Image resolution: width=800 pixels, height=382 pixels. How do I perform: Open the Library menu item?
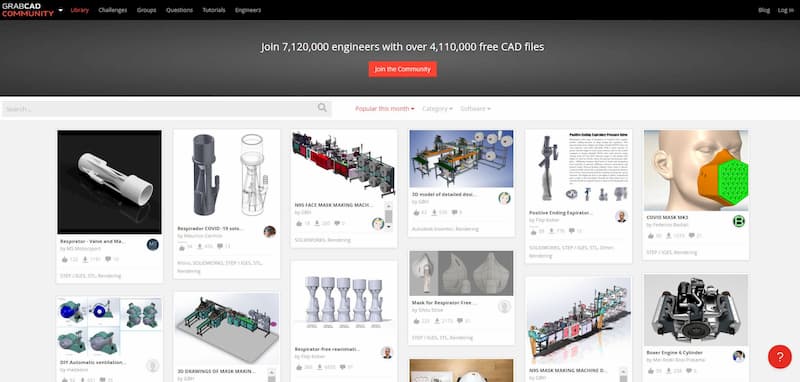80,10
